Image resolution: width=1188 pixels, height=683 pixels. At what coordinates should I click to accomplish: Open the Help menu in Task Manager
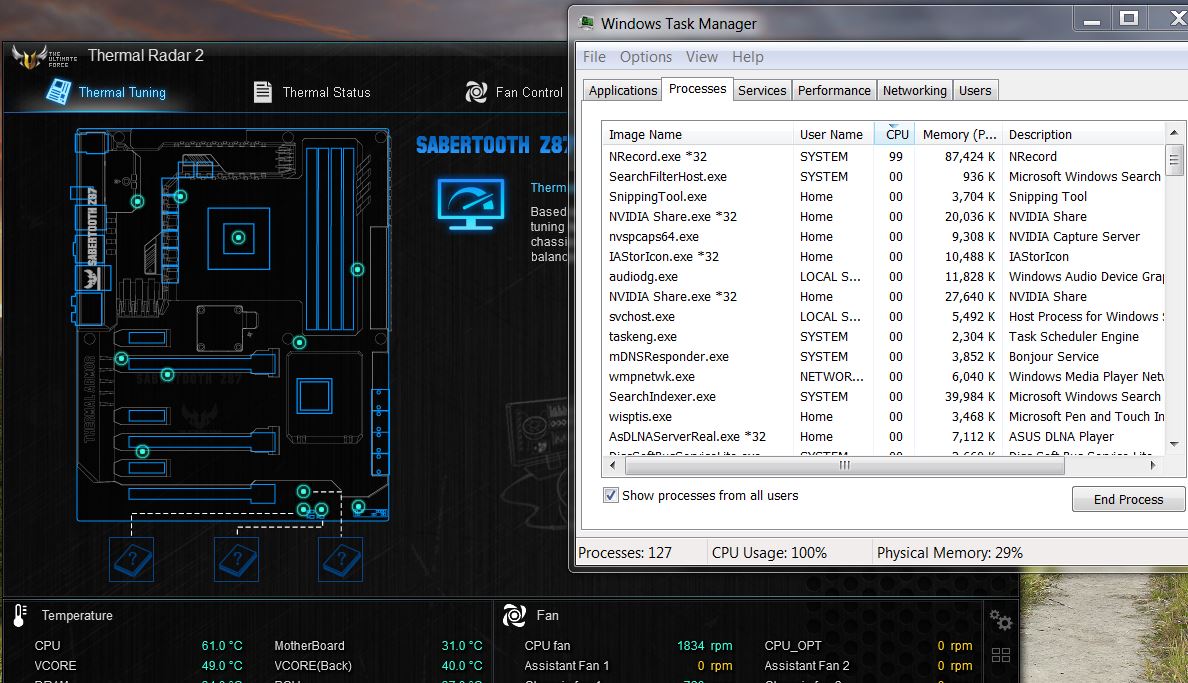748,57
